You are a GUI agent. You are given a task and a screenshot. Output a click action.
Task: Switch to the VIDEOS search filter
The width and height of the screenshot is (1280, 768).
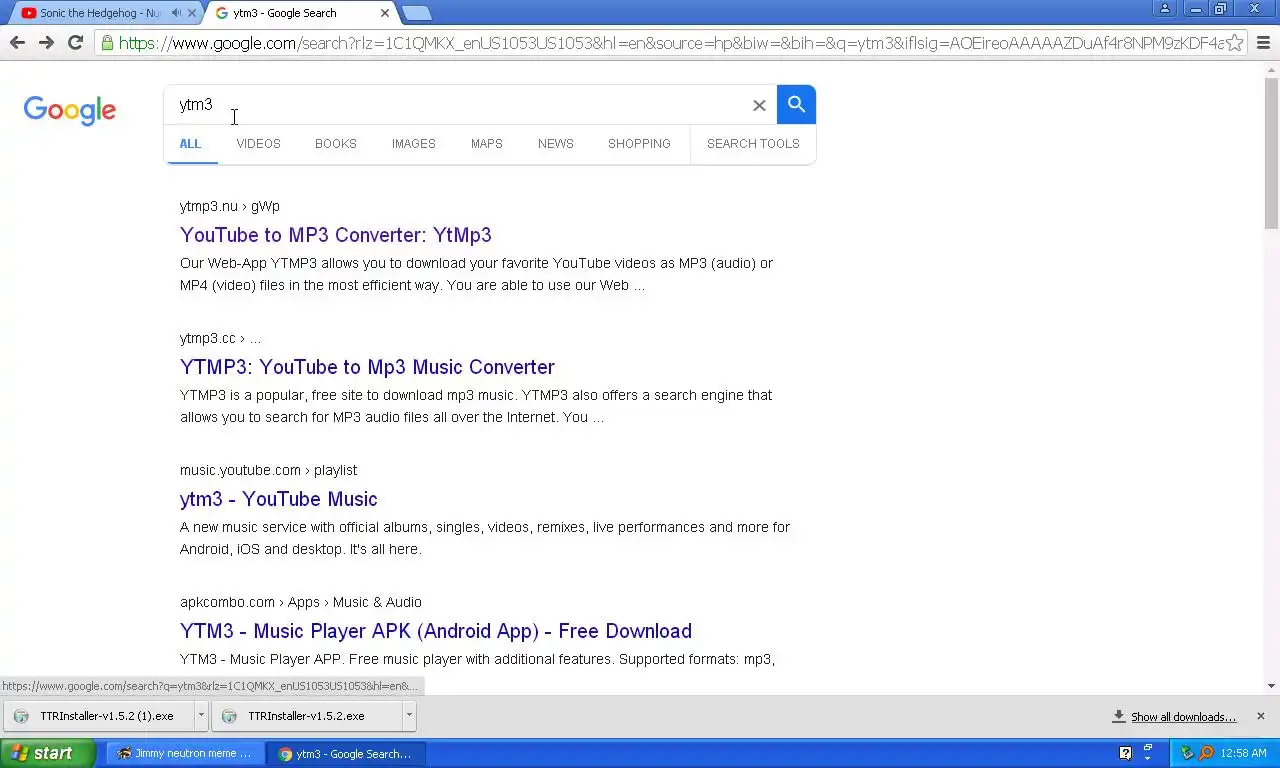[x=258, y=143]
